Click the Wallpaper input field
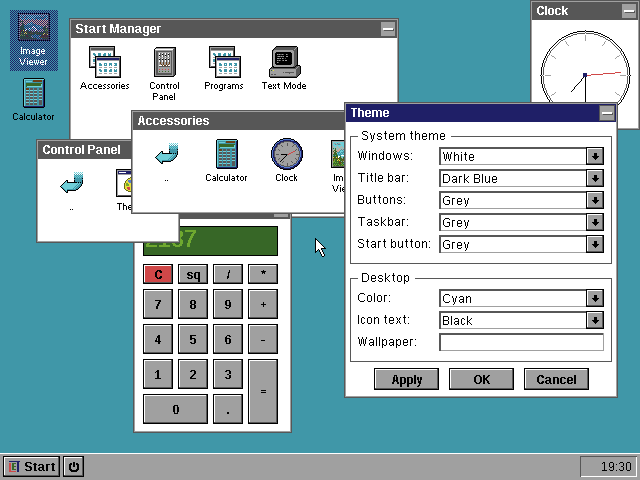The image size is (640, 480). click(521, 342)
